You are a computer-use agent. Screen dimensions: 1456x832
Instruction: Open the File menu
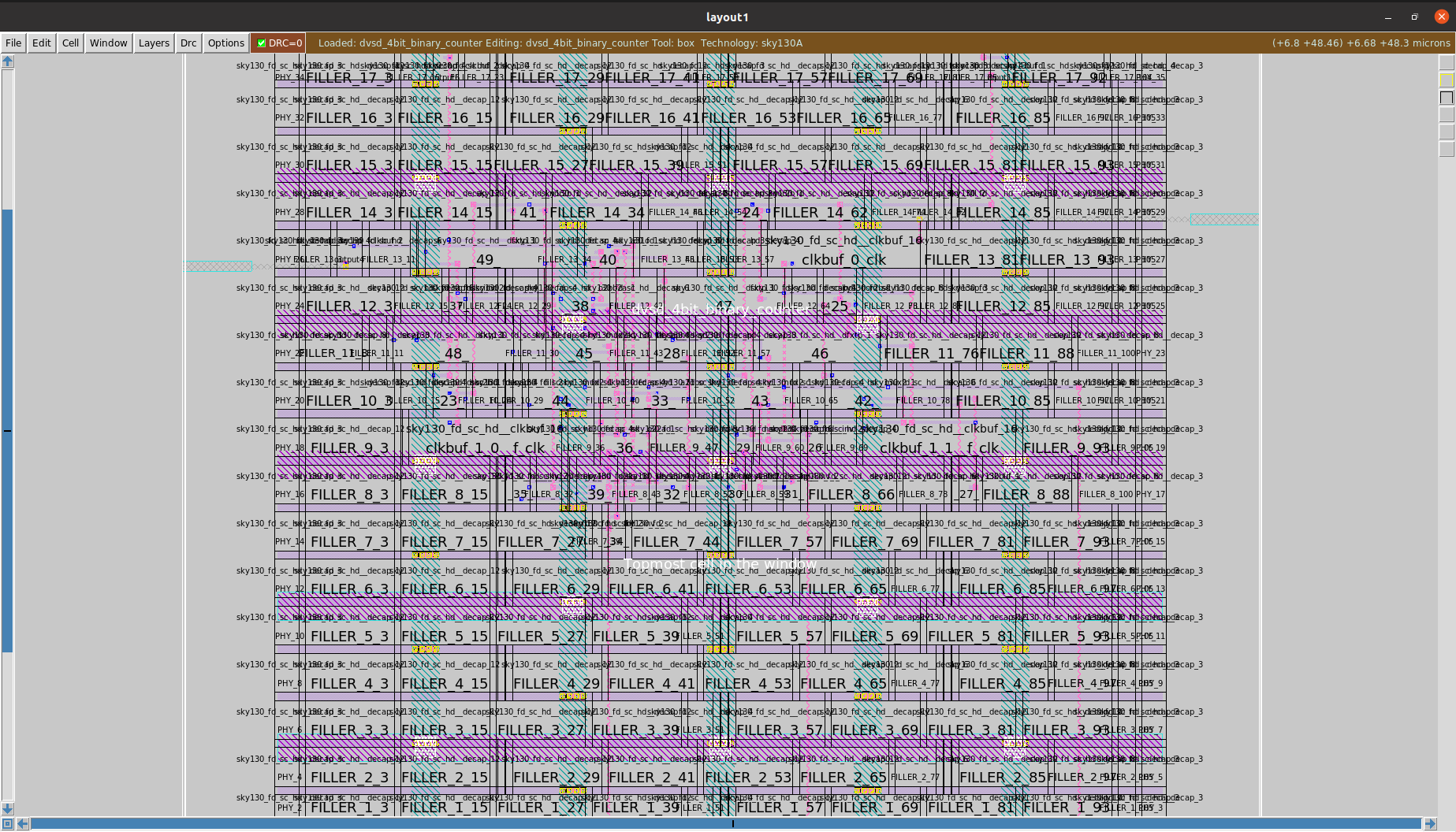[x=13, y=43]
